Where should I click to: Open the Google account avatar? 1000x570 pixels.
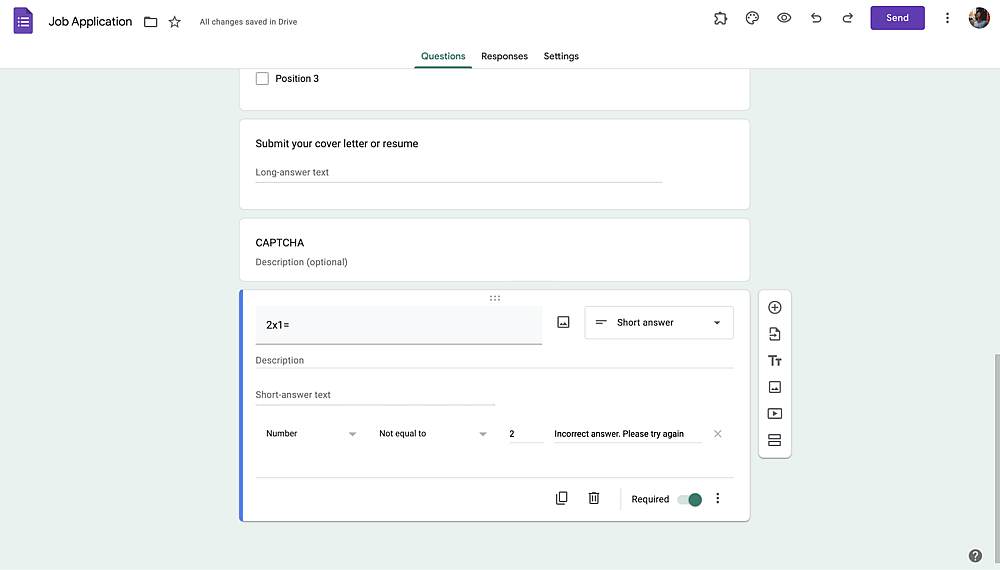tap(979, 18)
